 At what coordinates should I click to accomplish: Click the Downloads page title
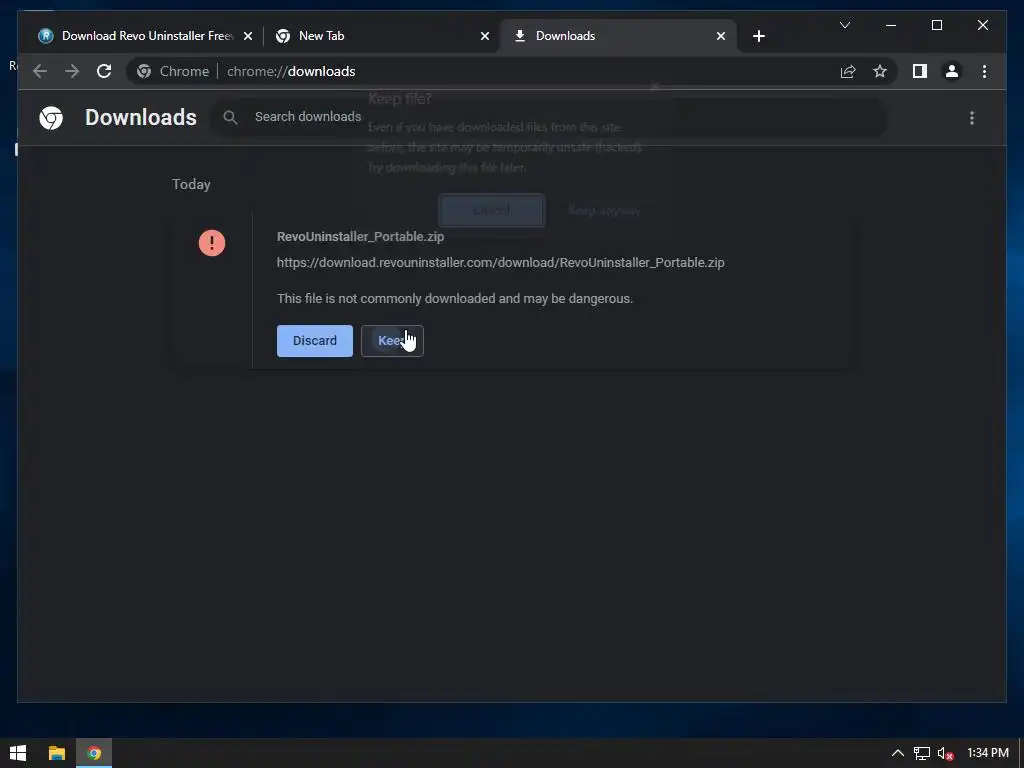click(140, 118)
